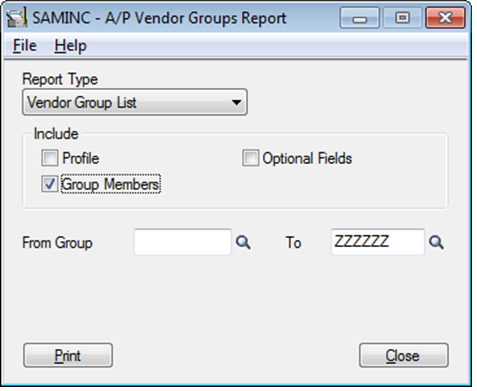Click the Close button
Viewport: 477px width, 391px height.
pos(404,355)
